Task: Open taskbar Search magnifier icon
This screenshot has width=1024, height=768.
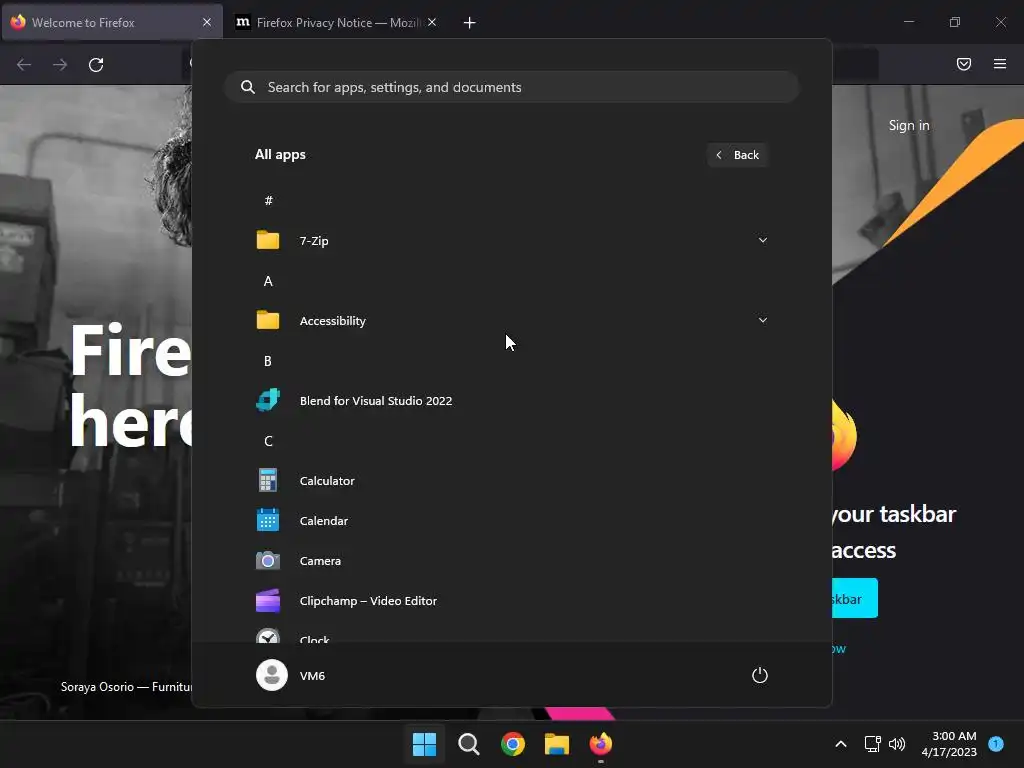Action: point(469,744)
